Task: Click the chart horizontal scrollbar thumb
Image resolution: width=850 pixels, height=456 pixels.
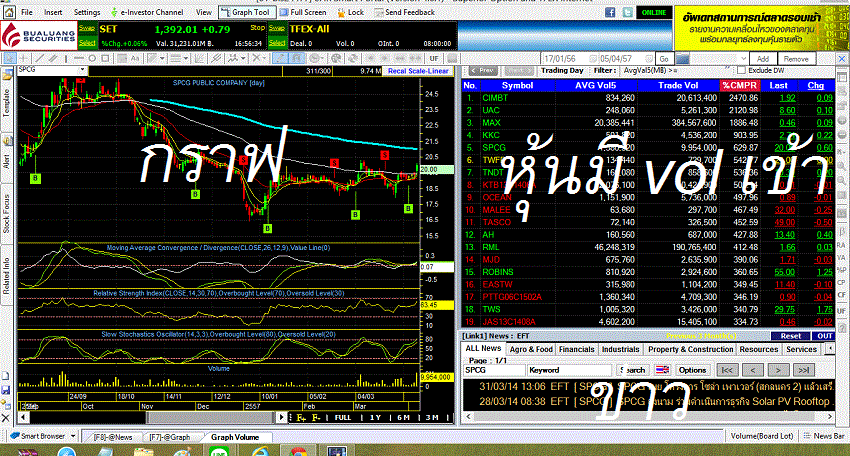Action: pyautogui.click(x=211, y=418)
